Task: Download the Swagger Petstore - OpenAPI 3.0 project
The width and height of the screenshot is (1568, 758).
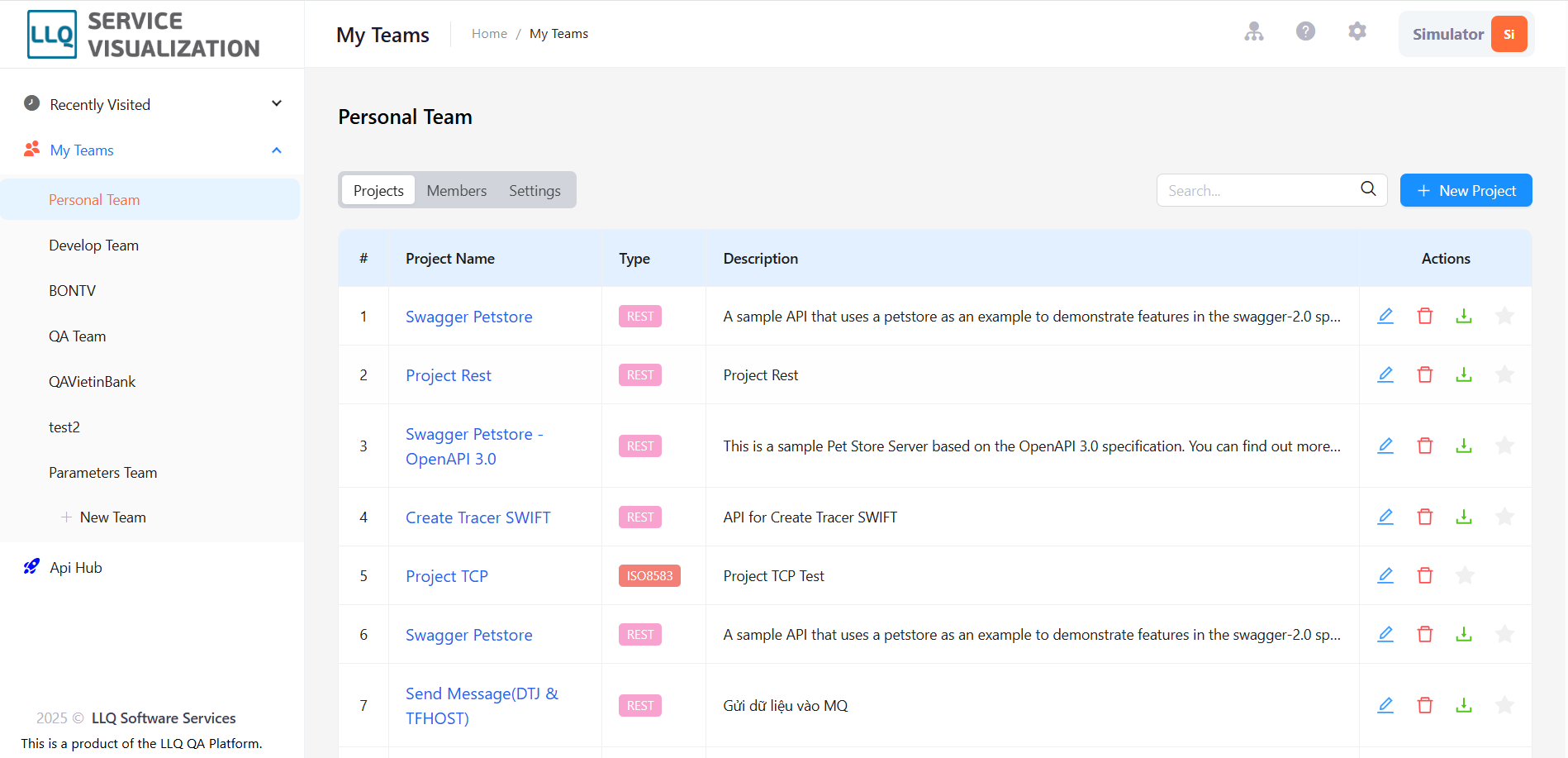Action: click(x=1464, y=446)
